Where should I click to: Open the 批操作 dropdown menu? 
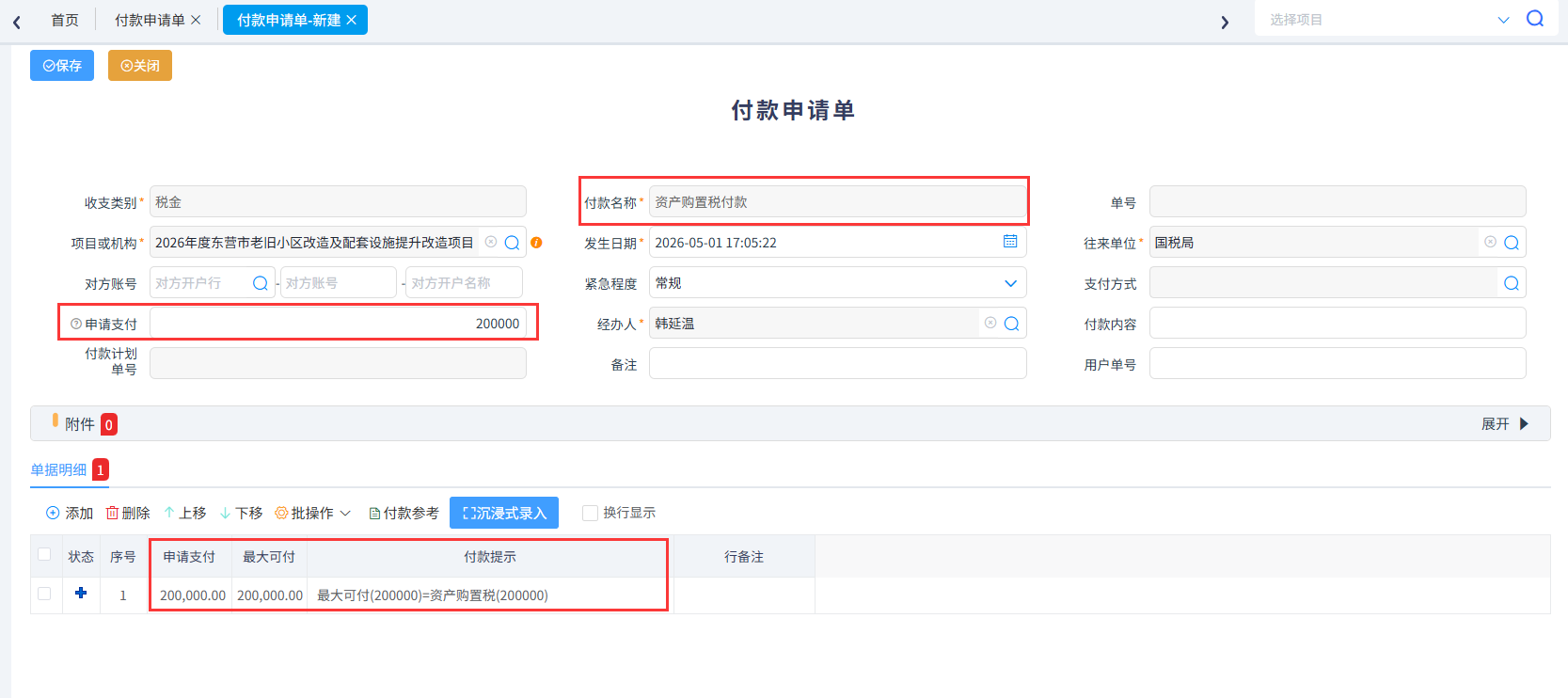coord(312,513)
